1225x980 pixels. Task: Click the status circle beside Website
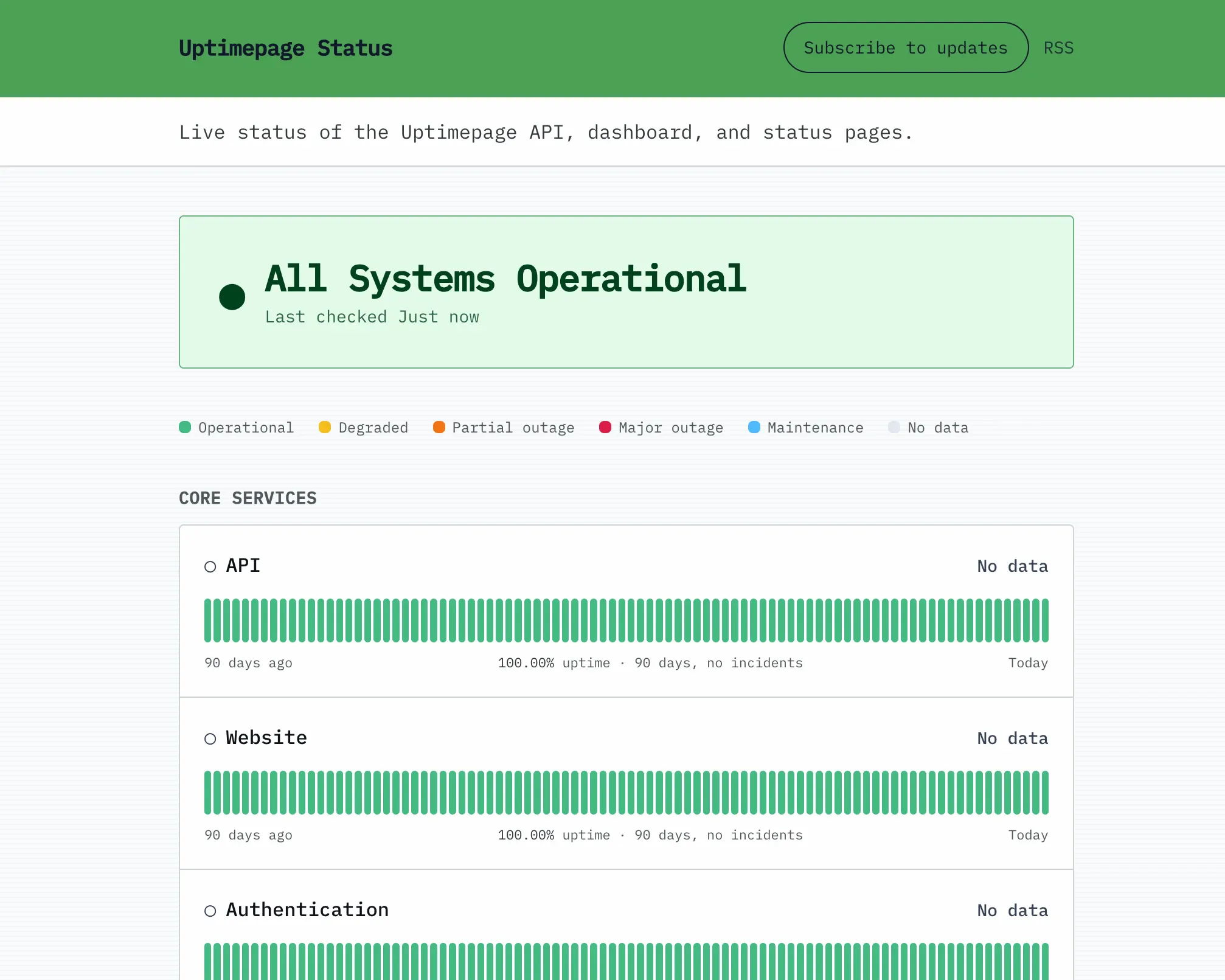210,739
